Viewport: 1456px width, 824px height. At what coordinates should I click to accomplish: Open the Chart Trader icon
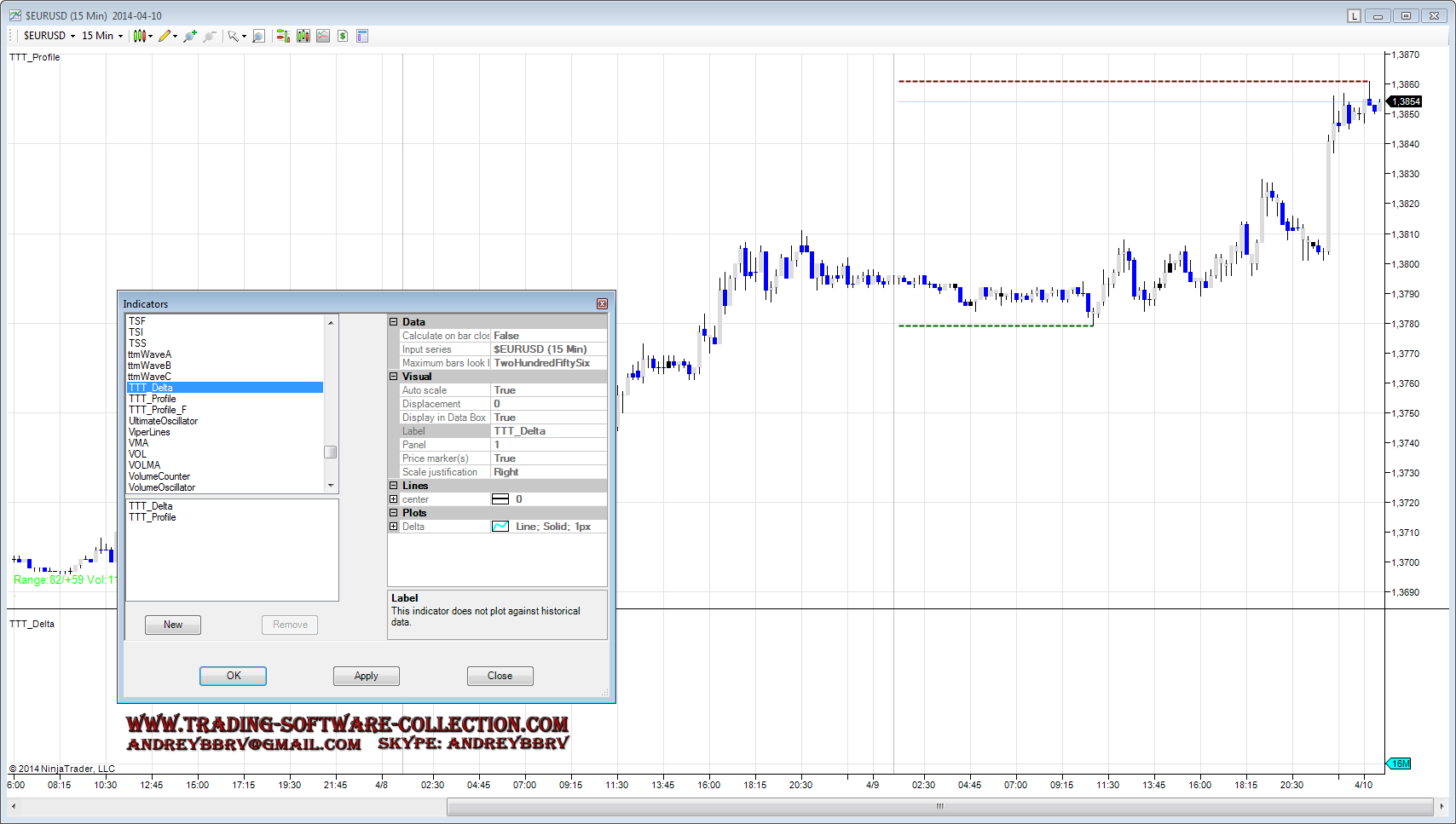[x=283, y=36]
